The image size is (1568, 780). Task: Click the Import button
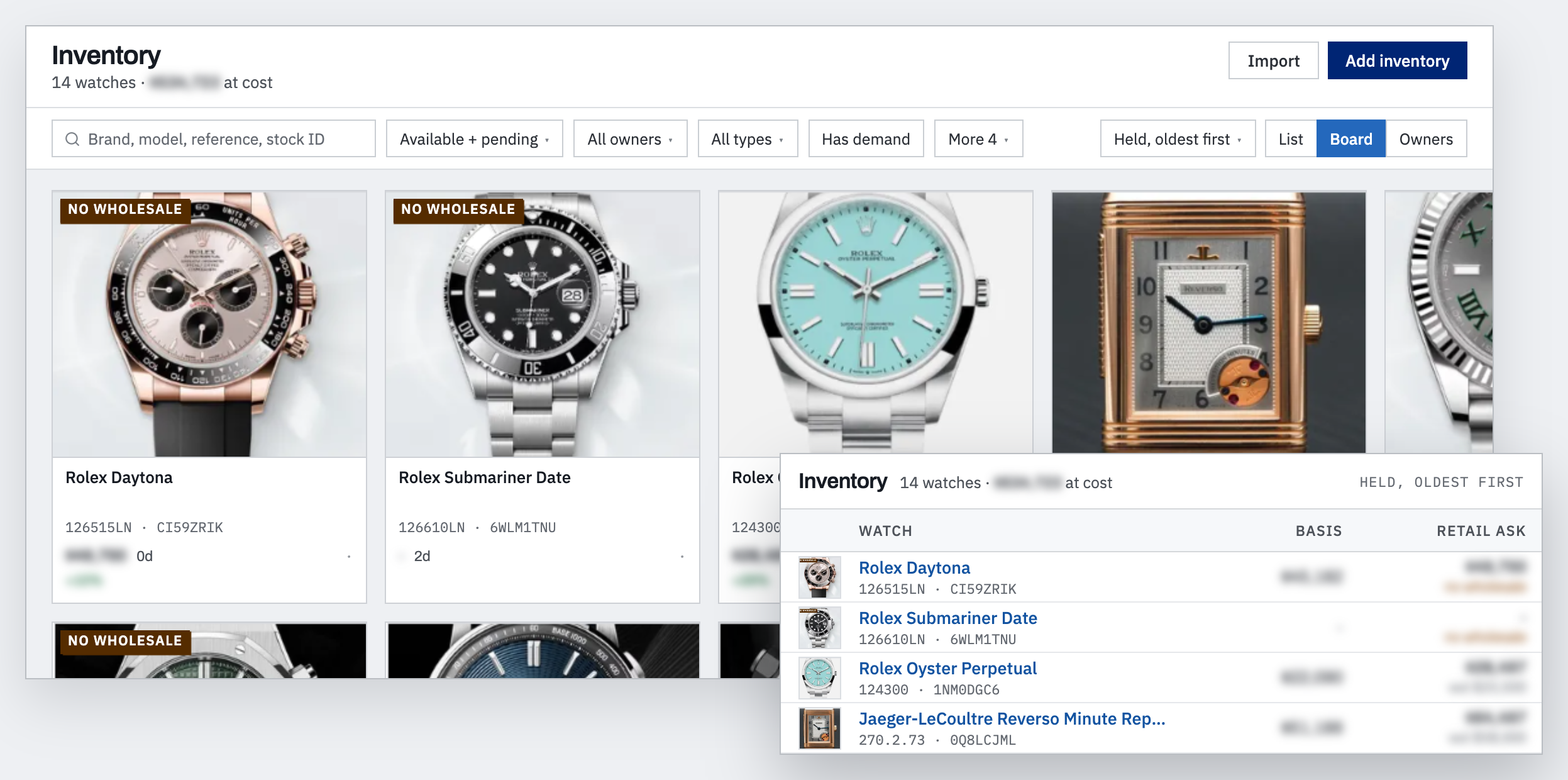point(1273,60)
